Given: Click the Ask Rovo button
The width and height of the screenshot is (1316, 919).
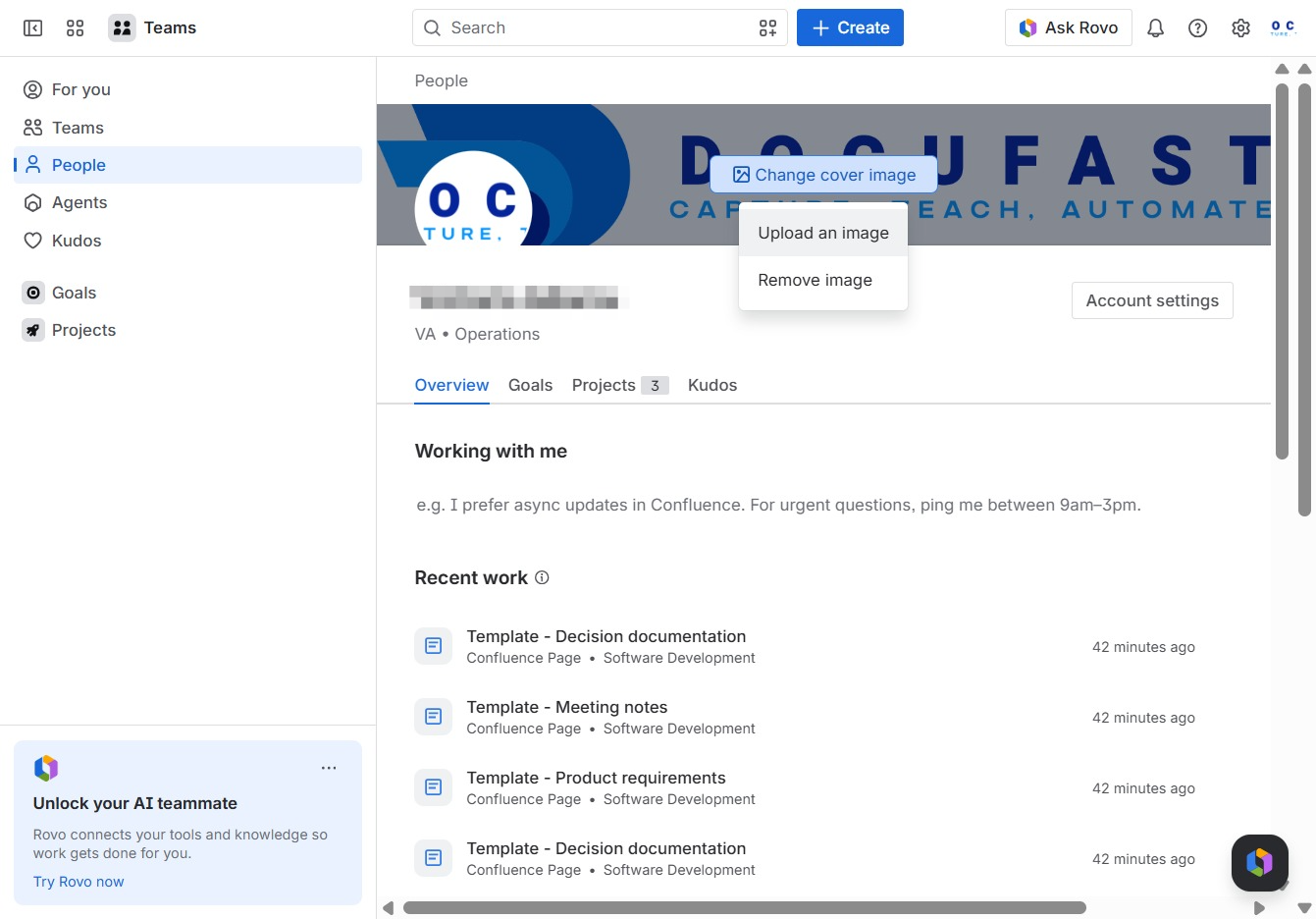Looking at the screenshot, I should 1068,28.
